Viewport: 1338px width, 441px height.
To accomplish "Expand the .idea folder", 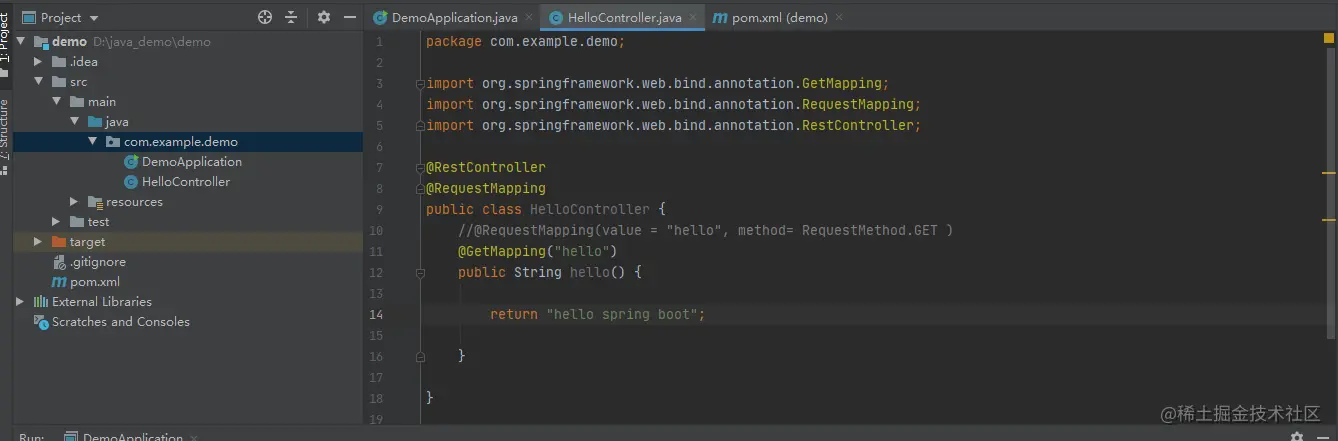I will point(38,61).
